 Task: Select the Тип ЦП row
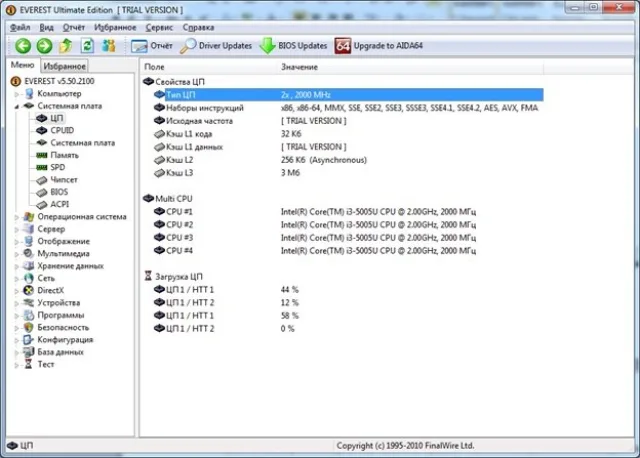point(348,95)
